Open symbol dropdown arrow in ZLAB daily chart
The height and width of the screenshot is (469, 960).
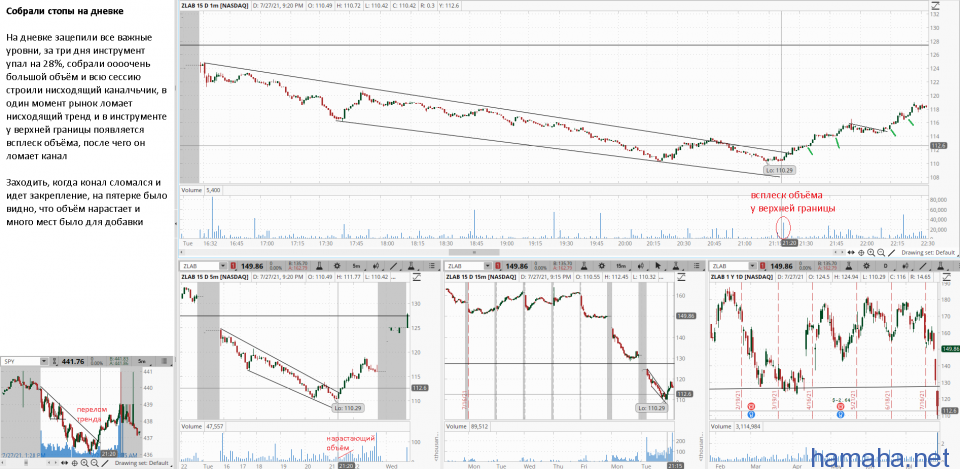(753, 266)
